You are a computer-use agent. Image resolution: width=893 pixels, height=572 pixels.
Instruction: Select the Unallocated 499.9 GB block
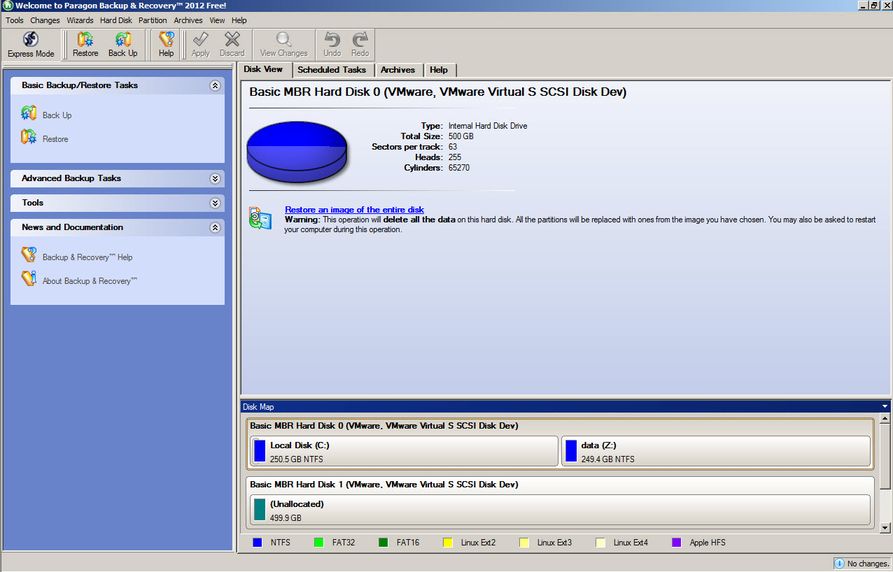click(560, 511)
